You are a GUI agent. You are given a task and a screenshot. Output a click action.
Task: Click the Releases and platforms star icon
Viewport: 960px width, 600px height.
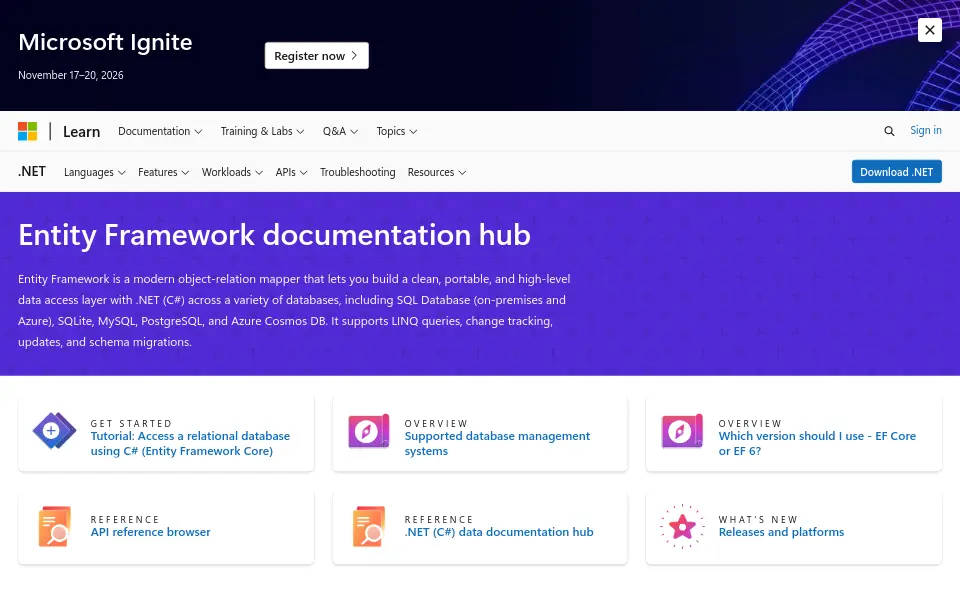(x=682, y=527)
